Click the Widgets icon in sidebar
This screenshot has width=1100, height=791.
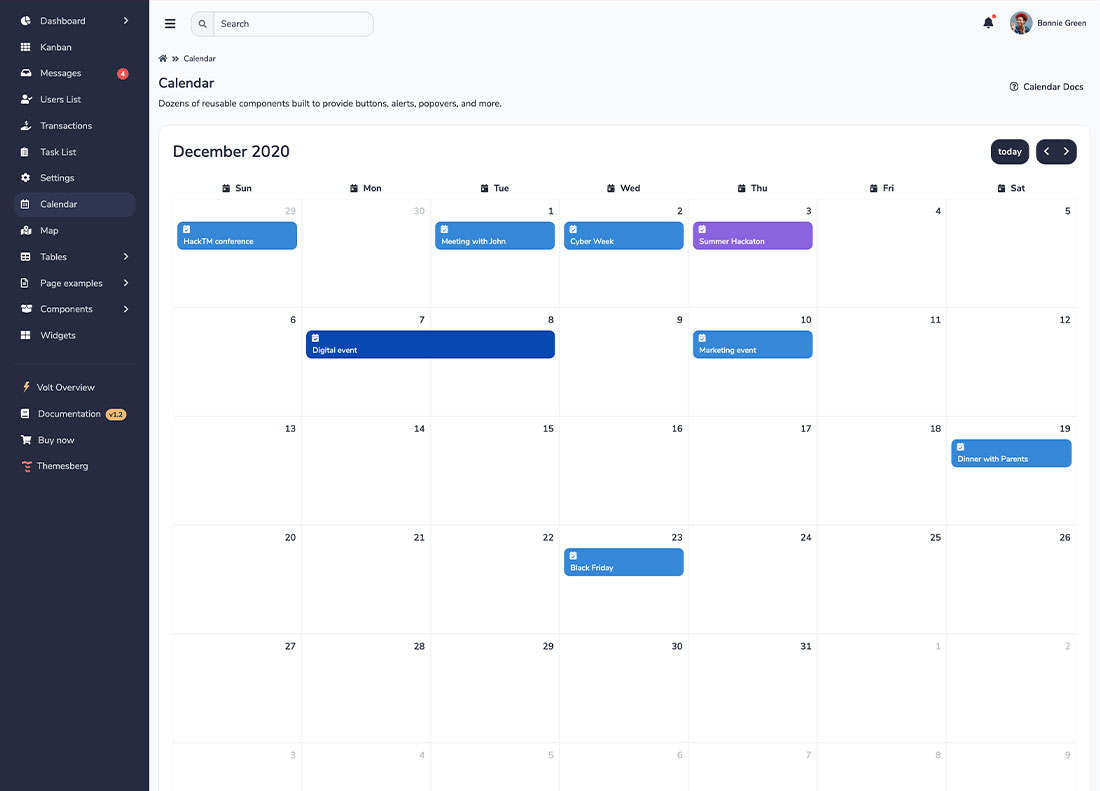point(26,335)
